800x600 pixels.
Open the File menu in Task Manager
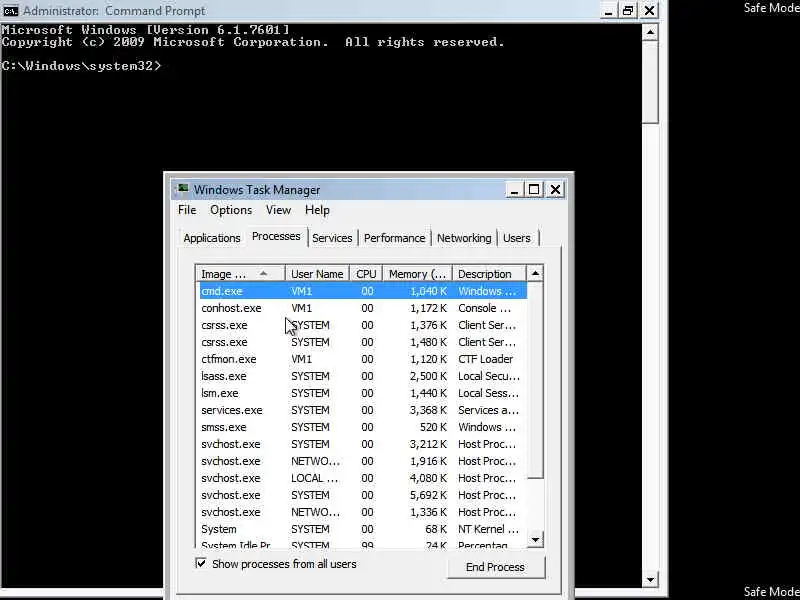point(187,210)
